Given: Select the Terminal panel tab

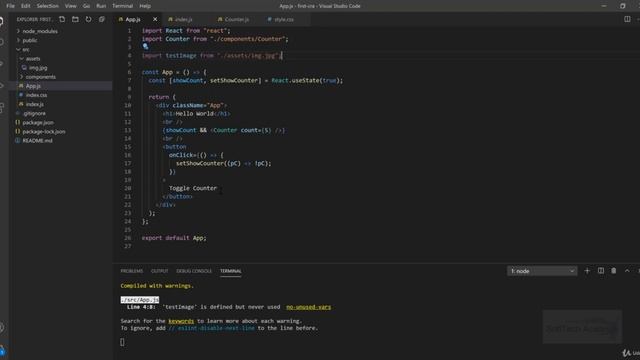Looking at the screenshot, I should point(231,271).
